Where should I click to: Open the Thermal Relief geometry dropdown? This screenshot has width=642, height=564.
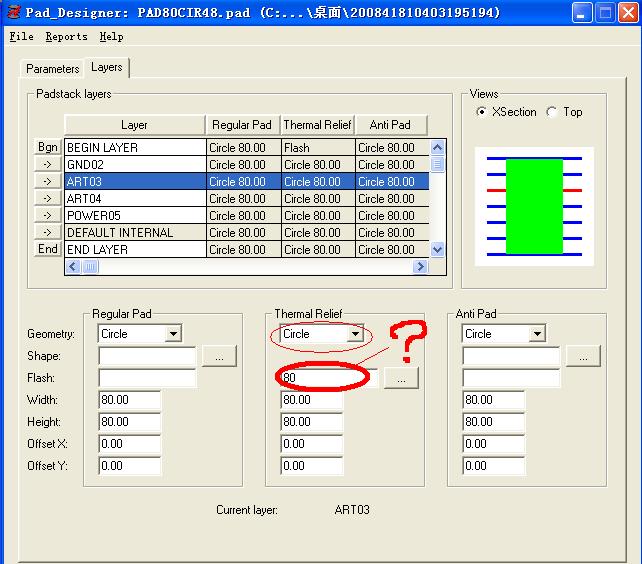click(355, 333)
